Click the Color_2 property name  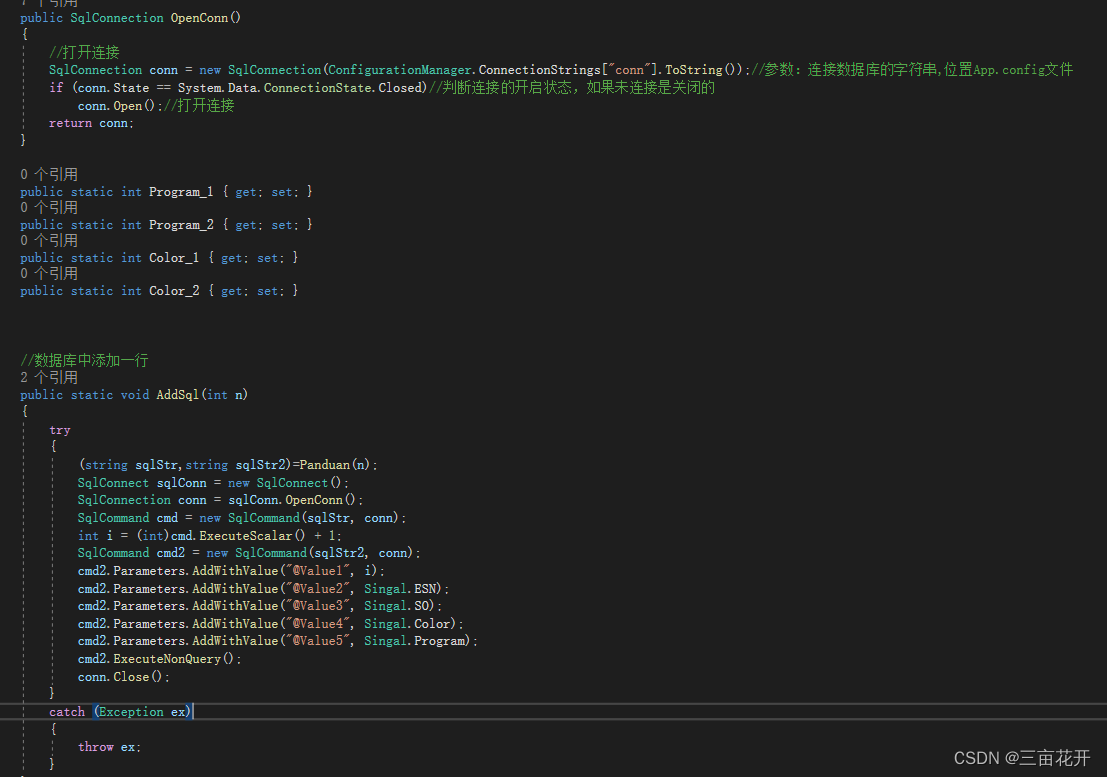click(173, 290)
